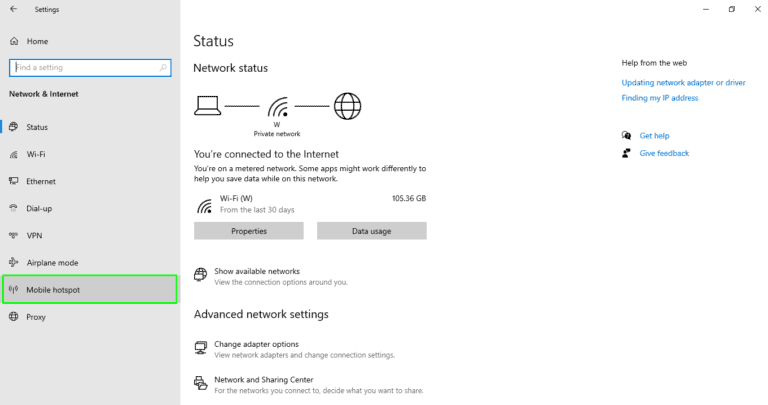The width and height of the screenshot is (768, 405).
Task: Click the Proxy globe icon in the sidebar
Action: (x=14, y=317)
